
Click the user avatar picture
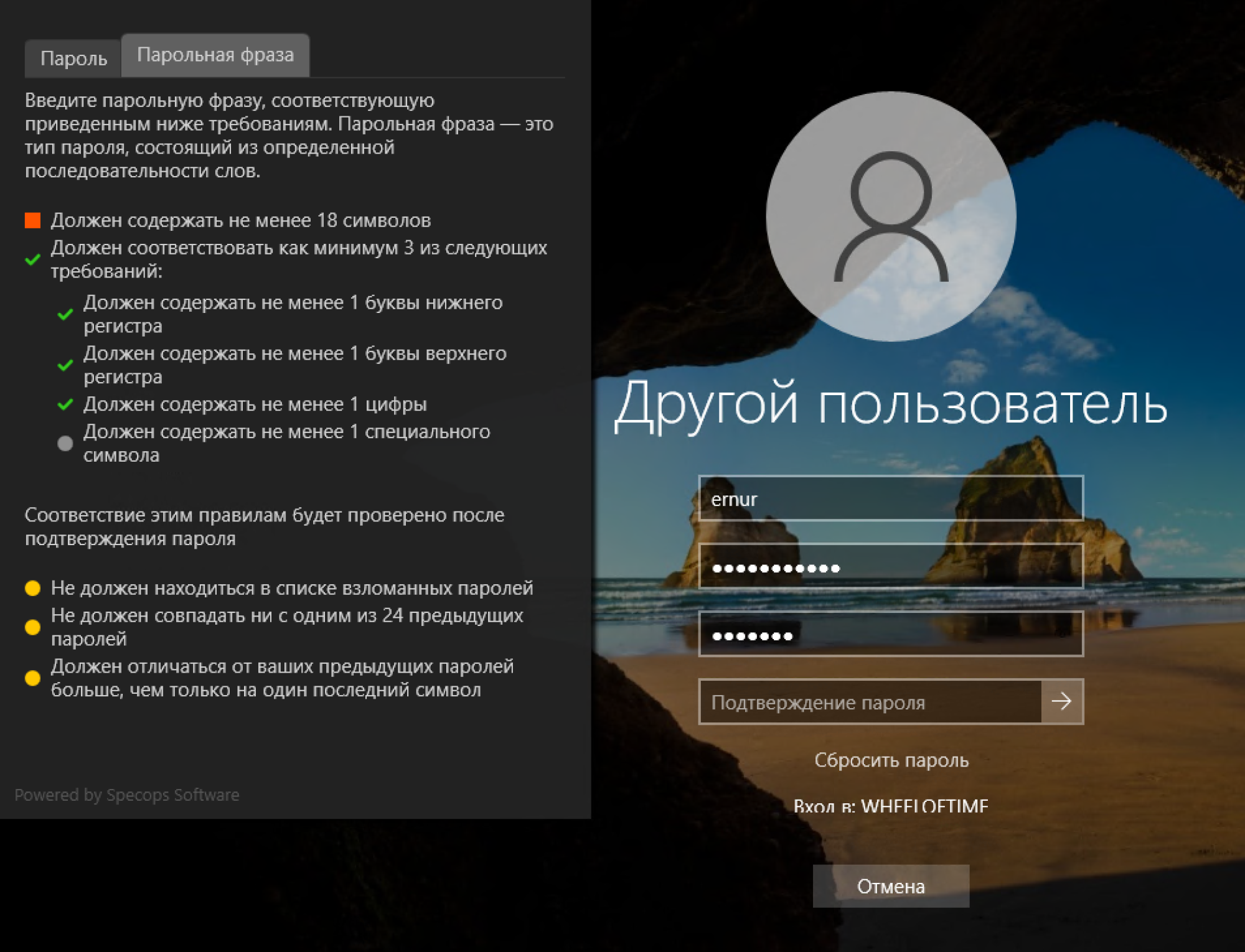[x=890, y=217]
